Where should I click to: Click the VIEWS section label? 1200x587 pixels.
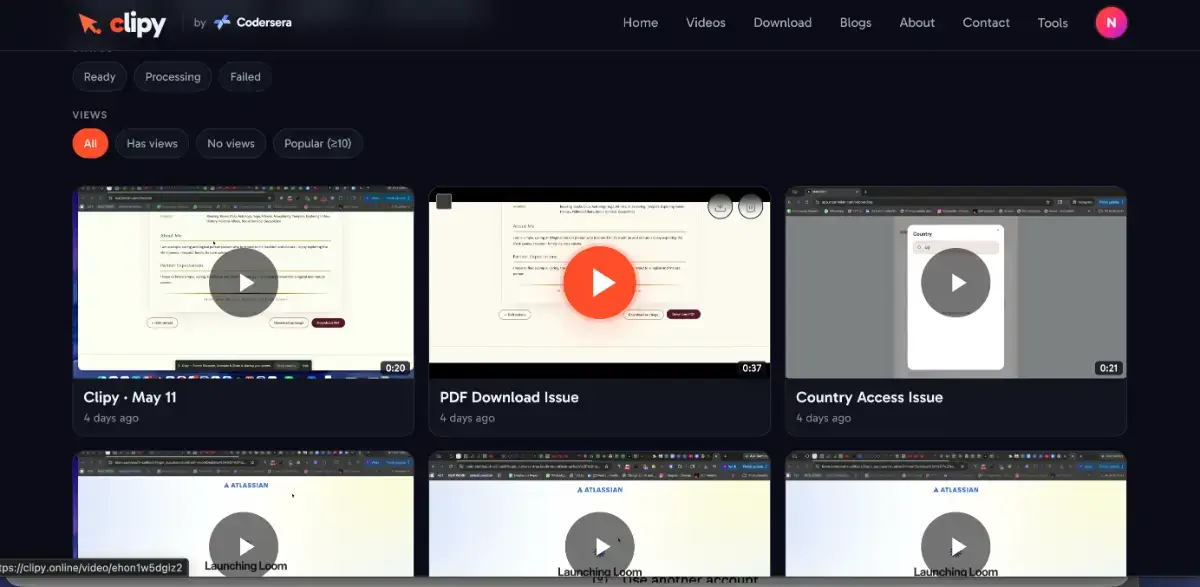(x=90, y=115)
